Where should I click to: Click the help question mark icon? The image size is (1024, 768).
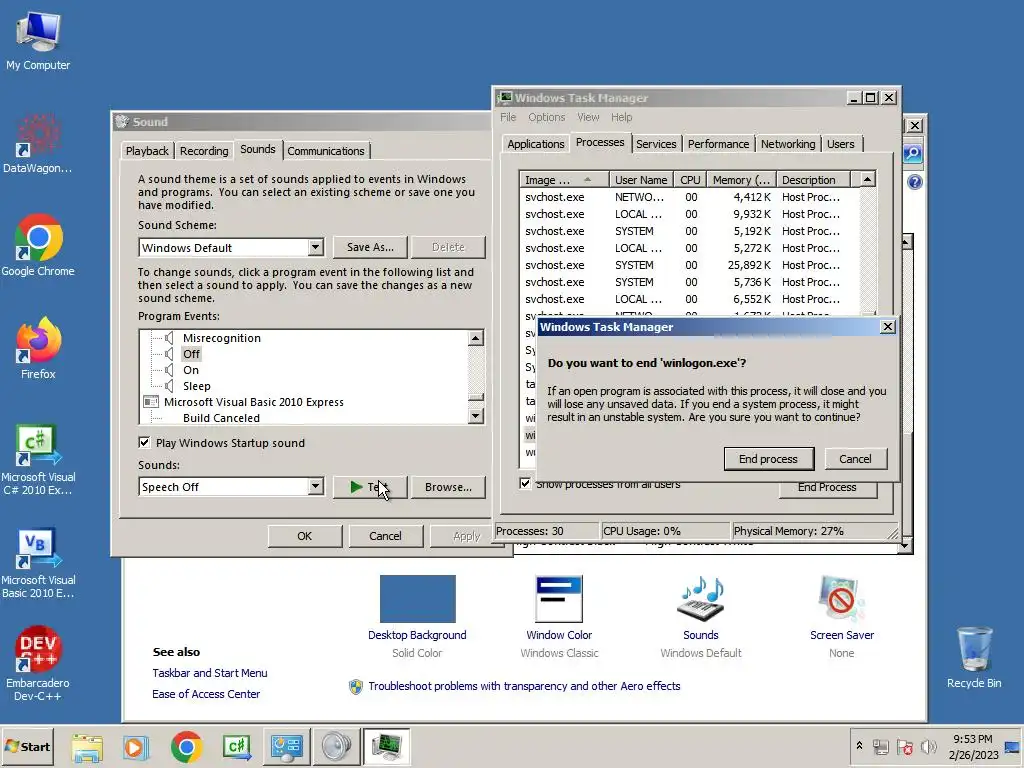coord(915,182)
